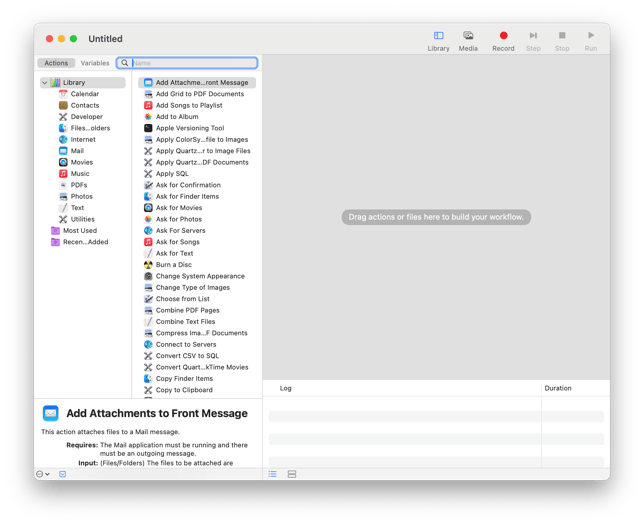
Task: Click the magnifier icon in the search field
Action: (x=124, y=63)
